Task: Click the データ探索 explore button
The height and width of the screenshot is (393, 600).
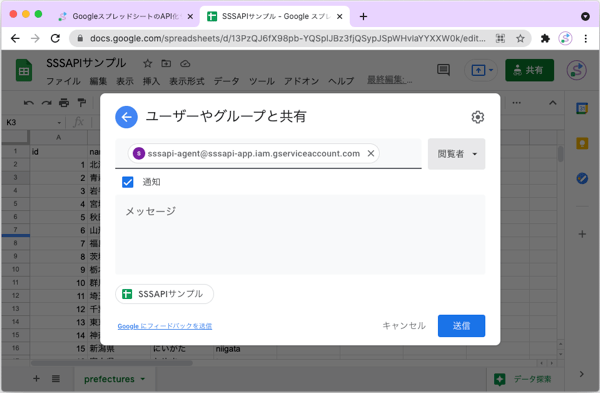Action: pyautogui.click(x=523, y=379)
